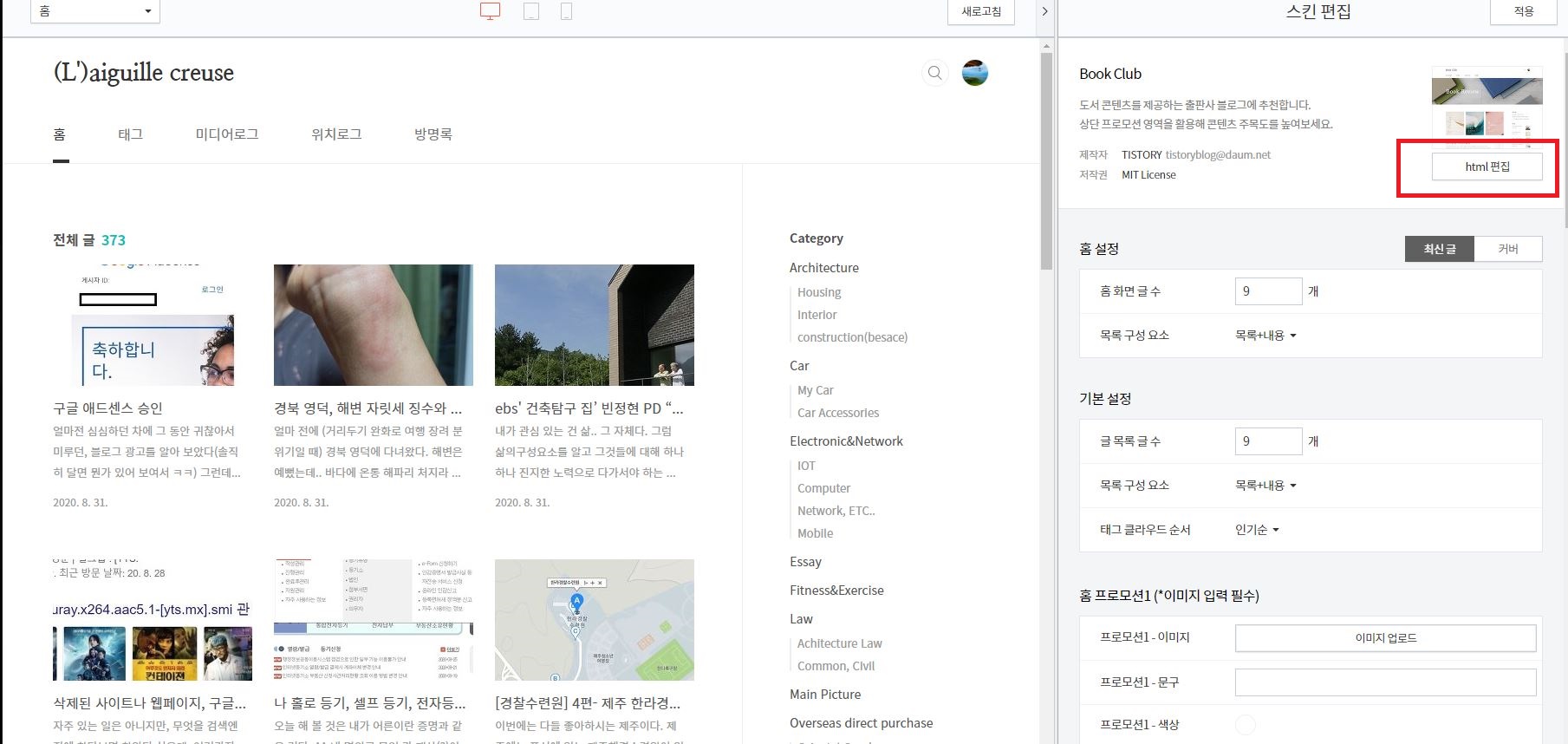Open the Network, ETC.. subcategory

(836, 511)
